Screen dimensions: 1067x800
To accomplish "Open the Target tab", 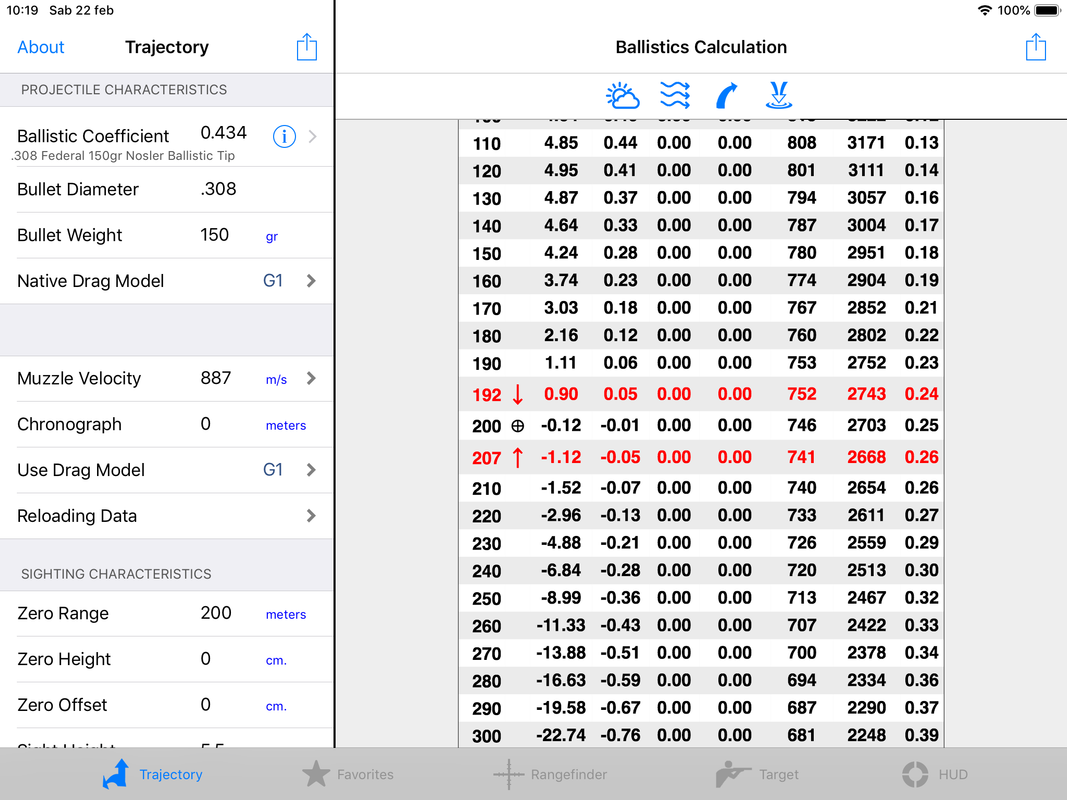I will 756,774.
